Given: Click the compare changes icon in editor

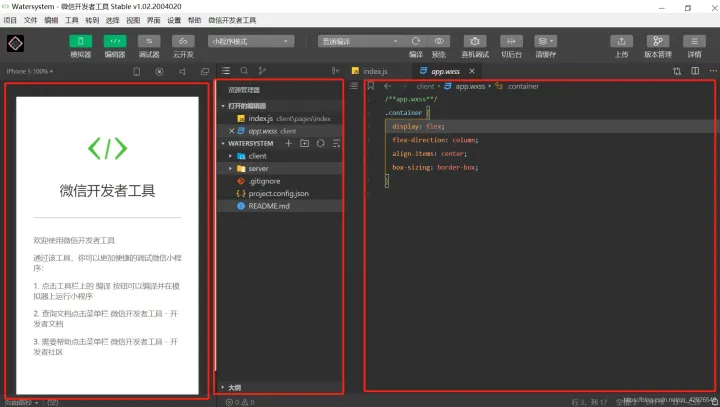Looking at the screenshot, I should pos(677,71).
